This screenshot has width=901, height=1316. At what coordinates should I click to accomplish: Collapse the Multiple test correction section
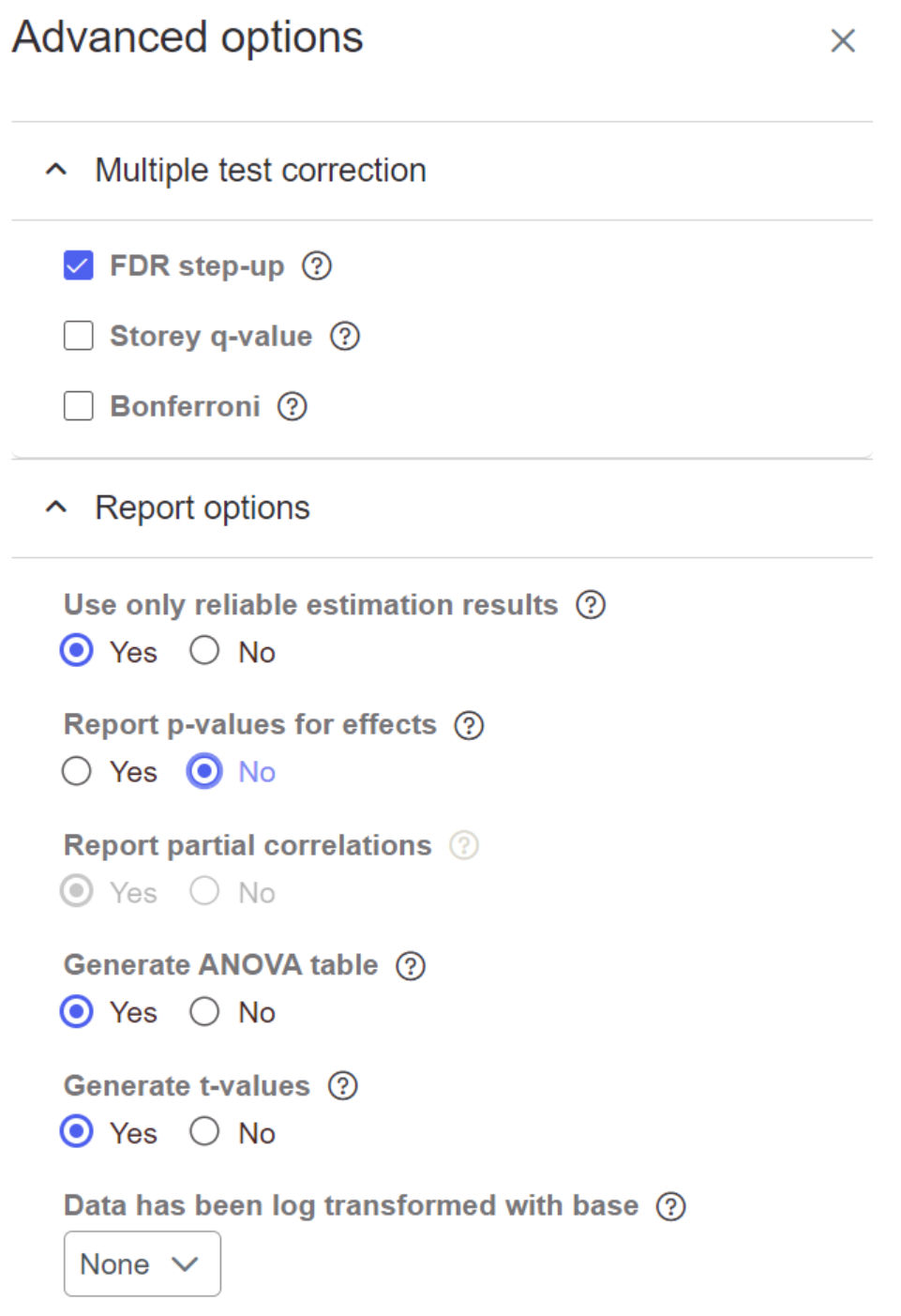56,170
